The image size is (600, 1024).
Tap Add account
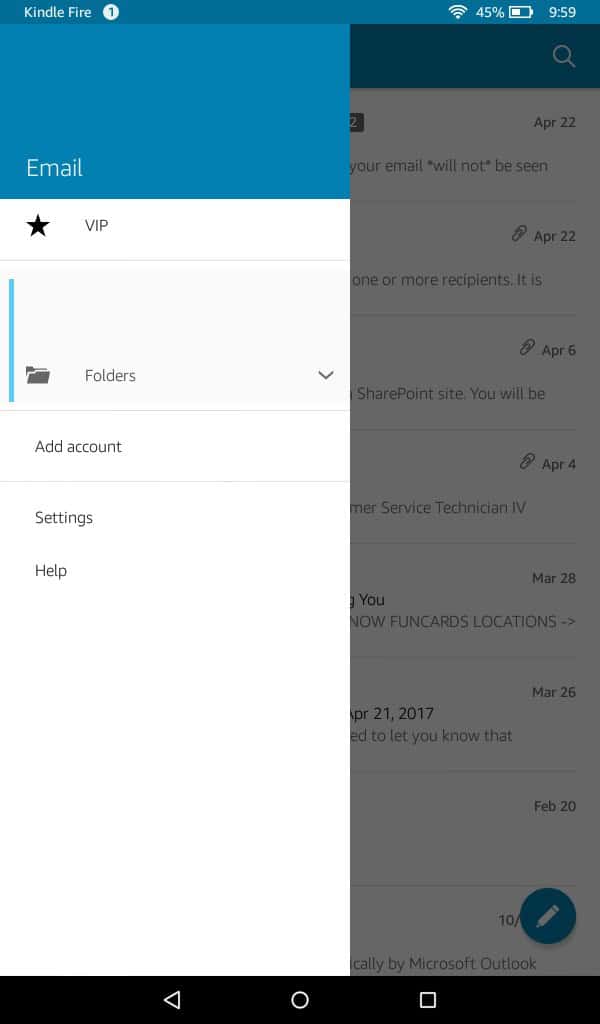pos(78,447)
